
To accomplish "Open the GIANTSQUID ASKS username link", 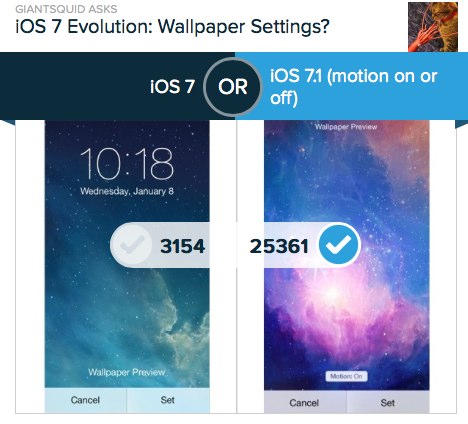I will [66, 9].
